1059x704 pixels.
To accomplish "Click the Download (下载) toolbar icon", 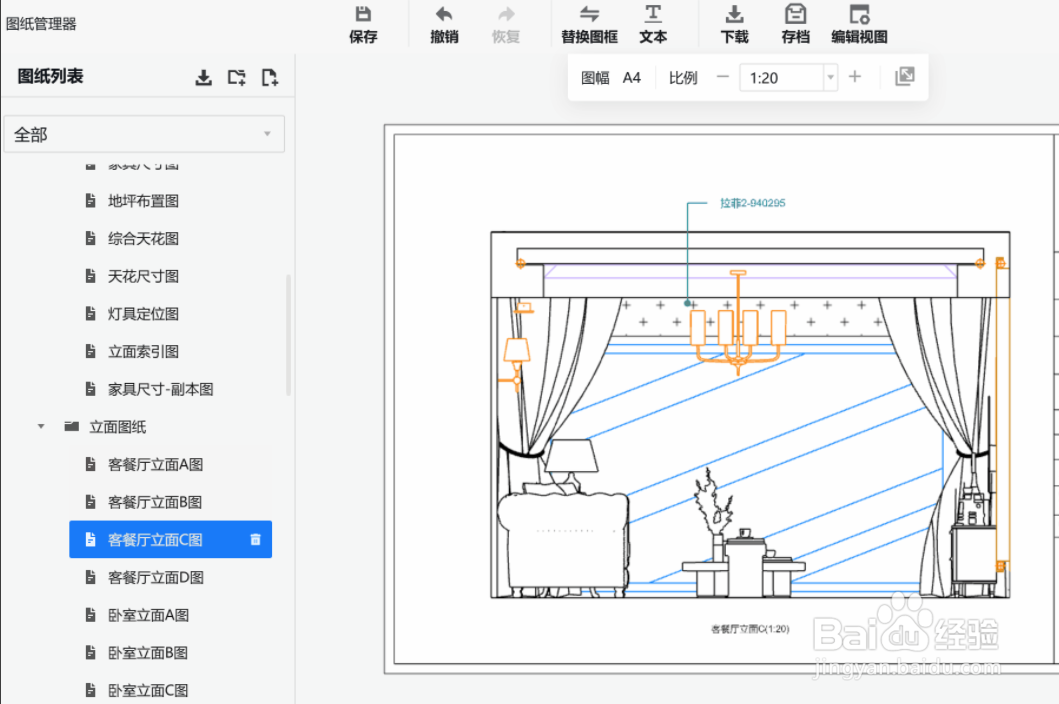I will click(x=734, y=14).
